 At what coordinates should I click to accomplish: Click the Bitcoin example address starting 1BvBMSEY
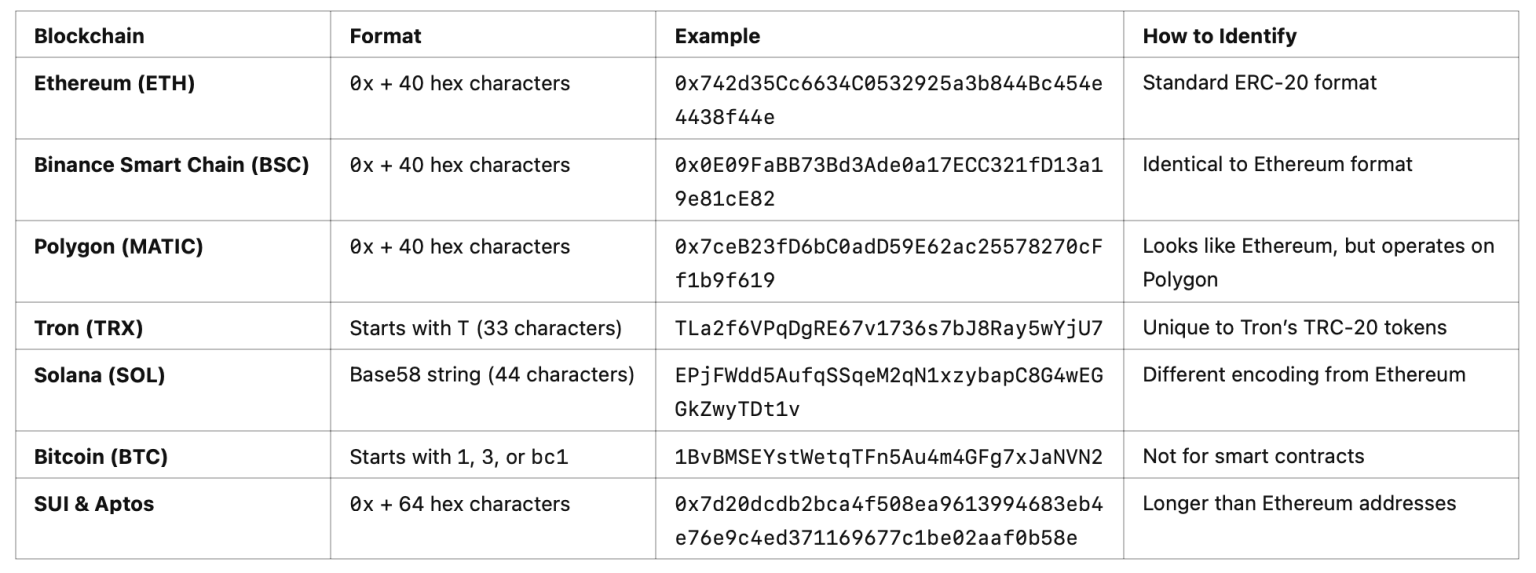[x=888, y=457]
